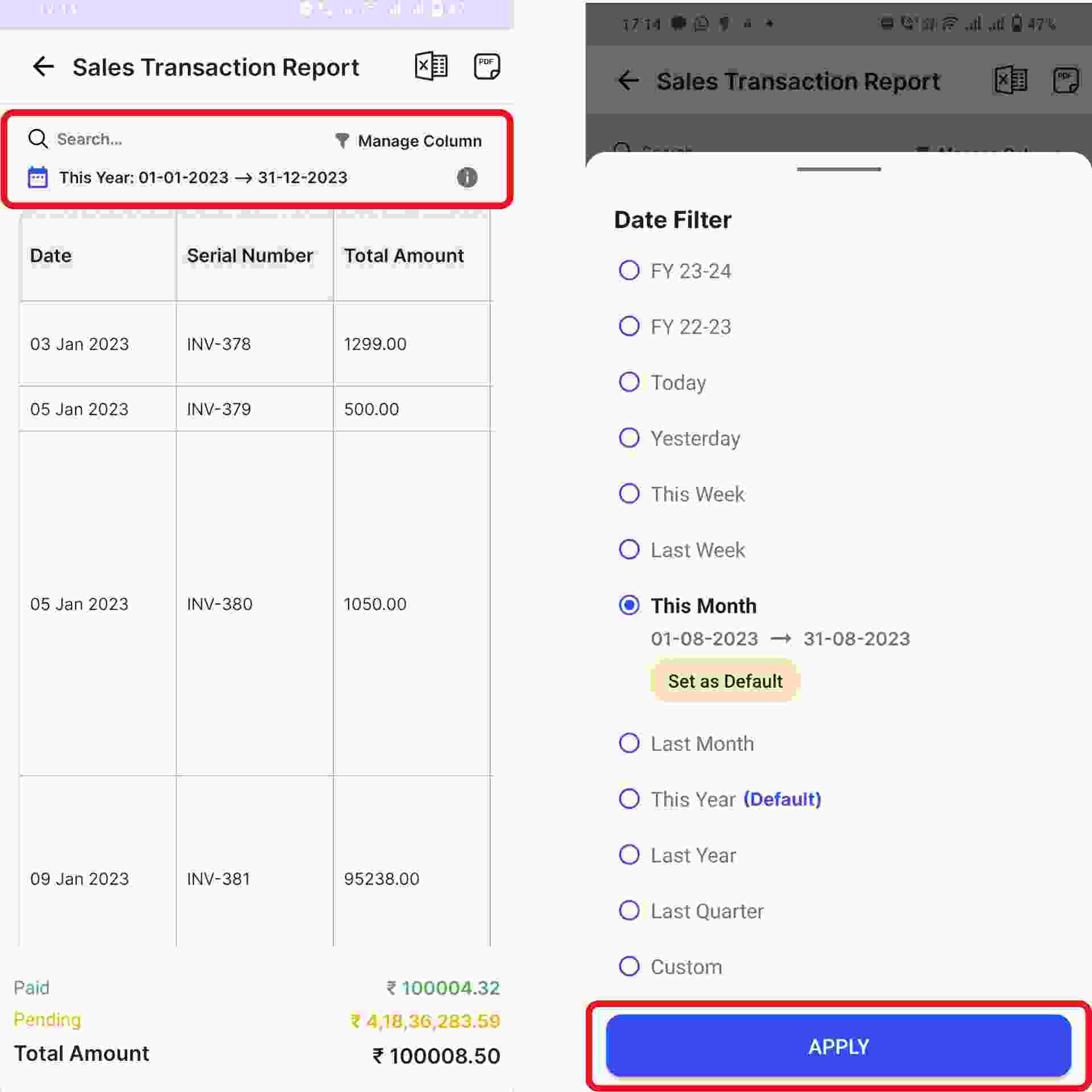Select the Custom date radio option
Image resolution: width=1092 pixels, height=1092 pixels.
pos(629,967)
